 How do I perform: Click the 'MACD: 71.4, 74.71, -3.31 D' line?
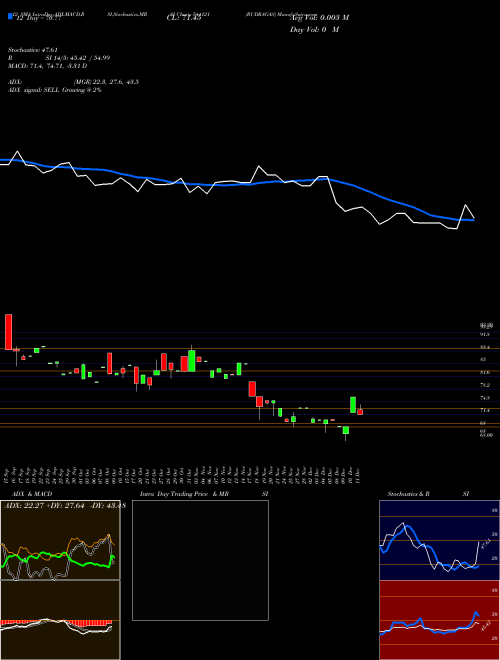[48, 66]
